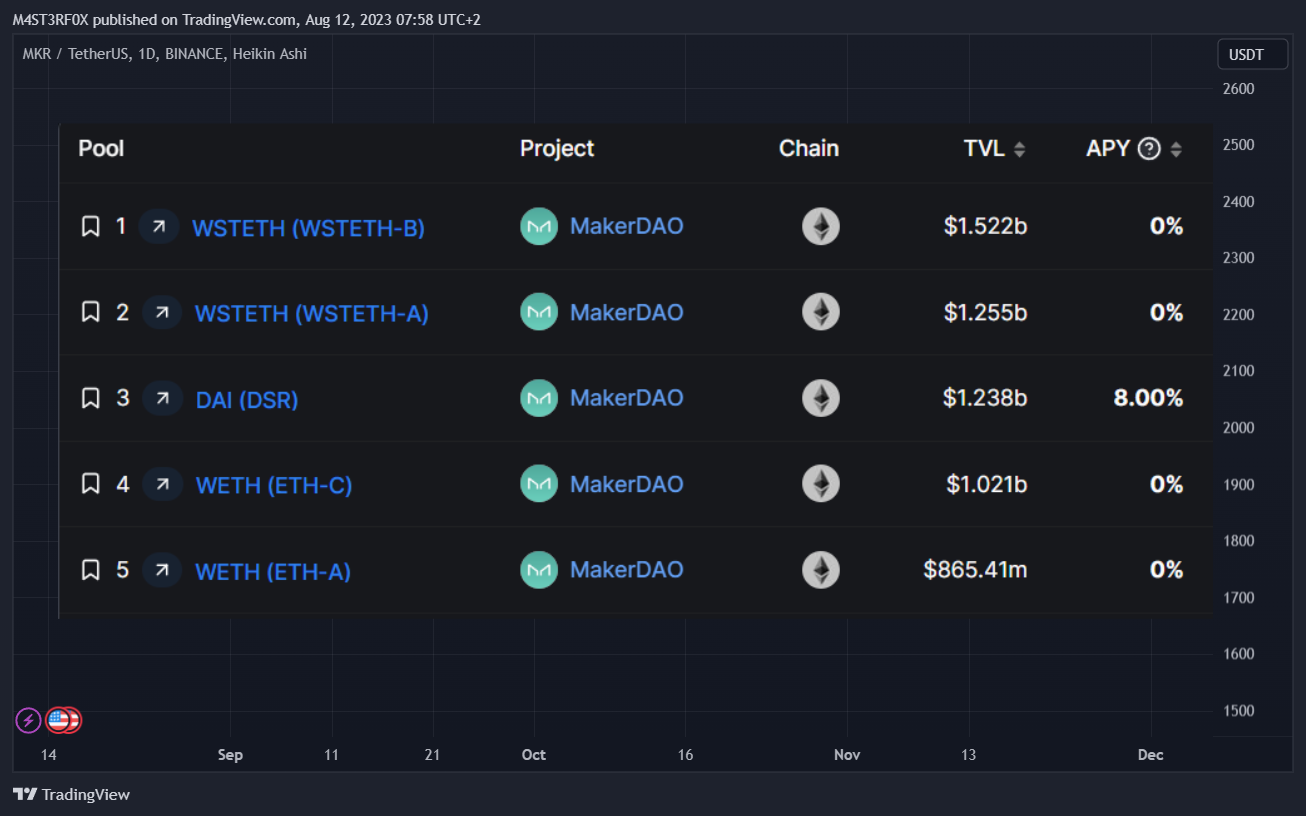
Task: Open external arrow for WETH (ETH-C) pool
Action: click(162, 485)
